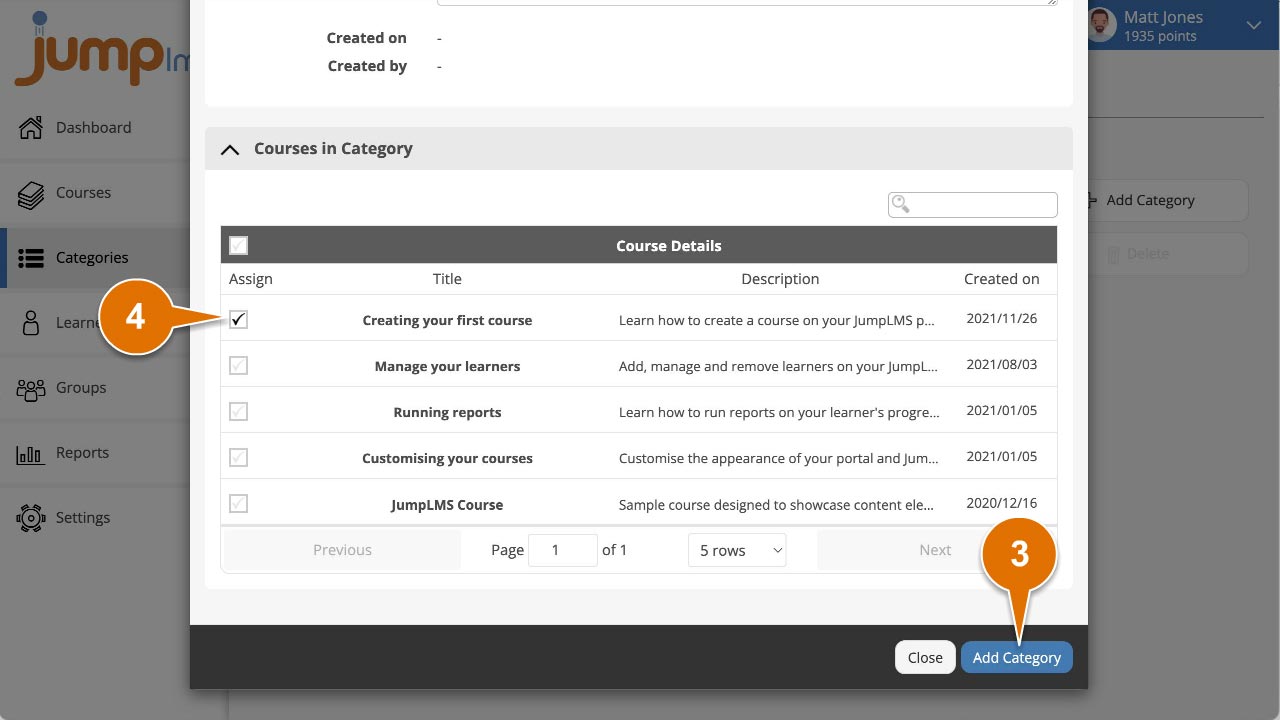Click the Previous page button
Viewport: 1280px width, 720px height.
coord(342,550)
